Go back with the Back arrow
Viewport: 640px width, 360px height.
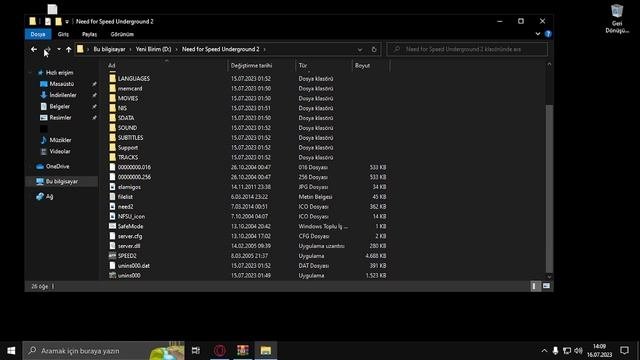point(34,49)
